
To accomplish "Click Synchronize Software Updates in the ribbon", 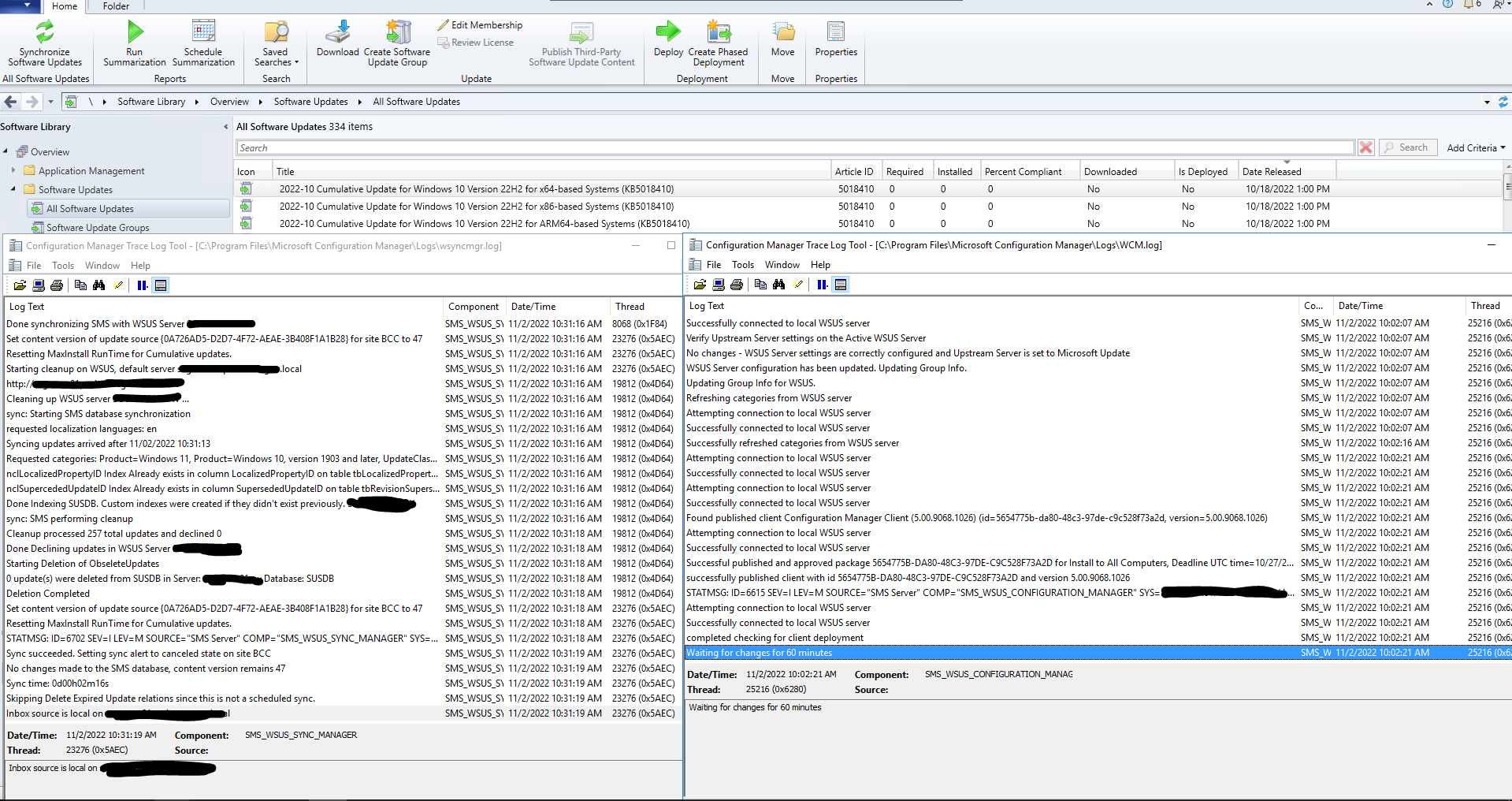I will 45,43.
